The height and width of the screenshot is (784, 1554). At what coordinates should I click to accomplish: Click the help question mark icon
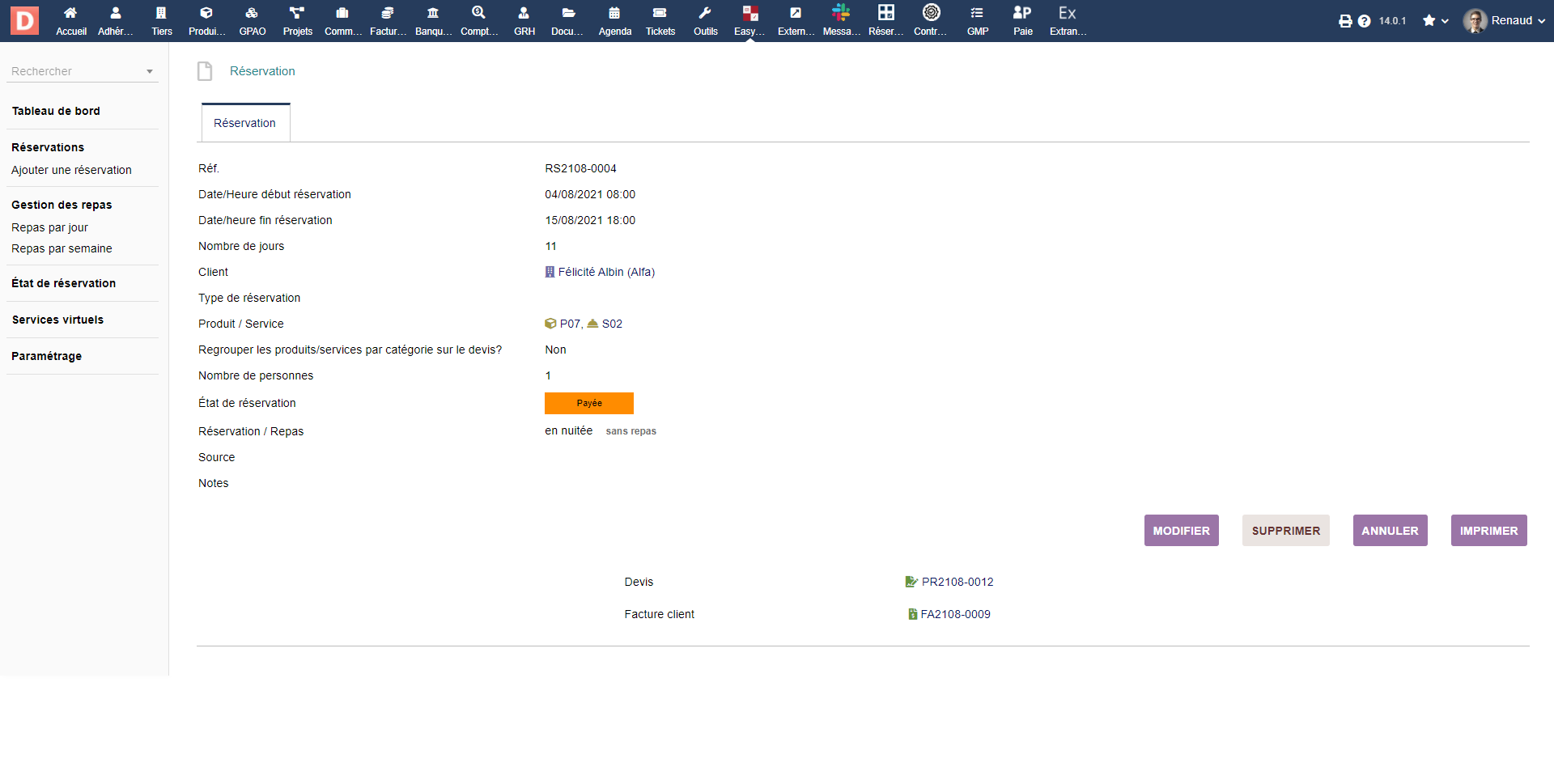pyautogui.click(x=1364, y=21)
